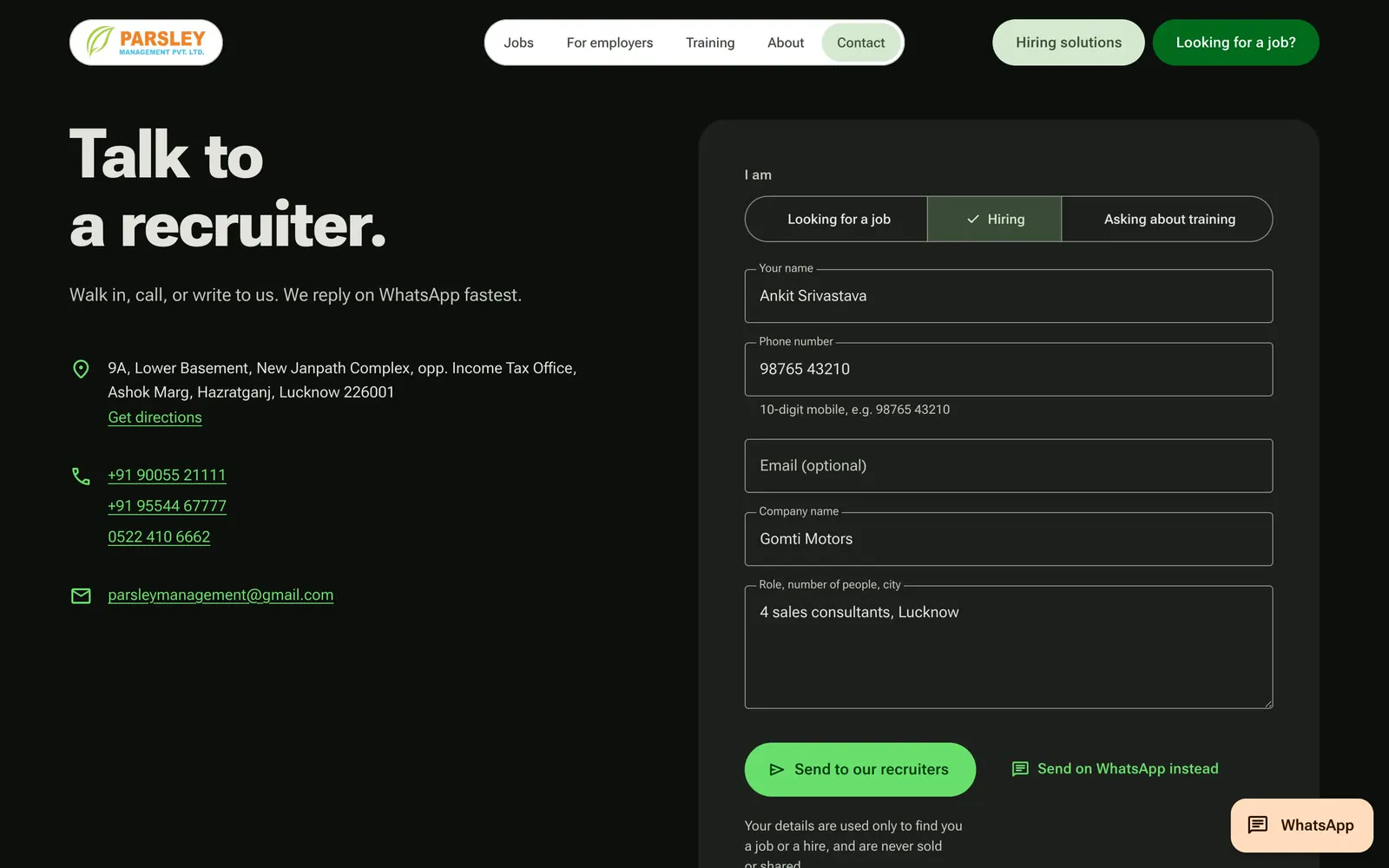The image size is (1389, 868).
Task: Call the +91 95544 67777 number
Action: (x=167, y=506)
